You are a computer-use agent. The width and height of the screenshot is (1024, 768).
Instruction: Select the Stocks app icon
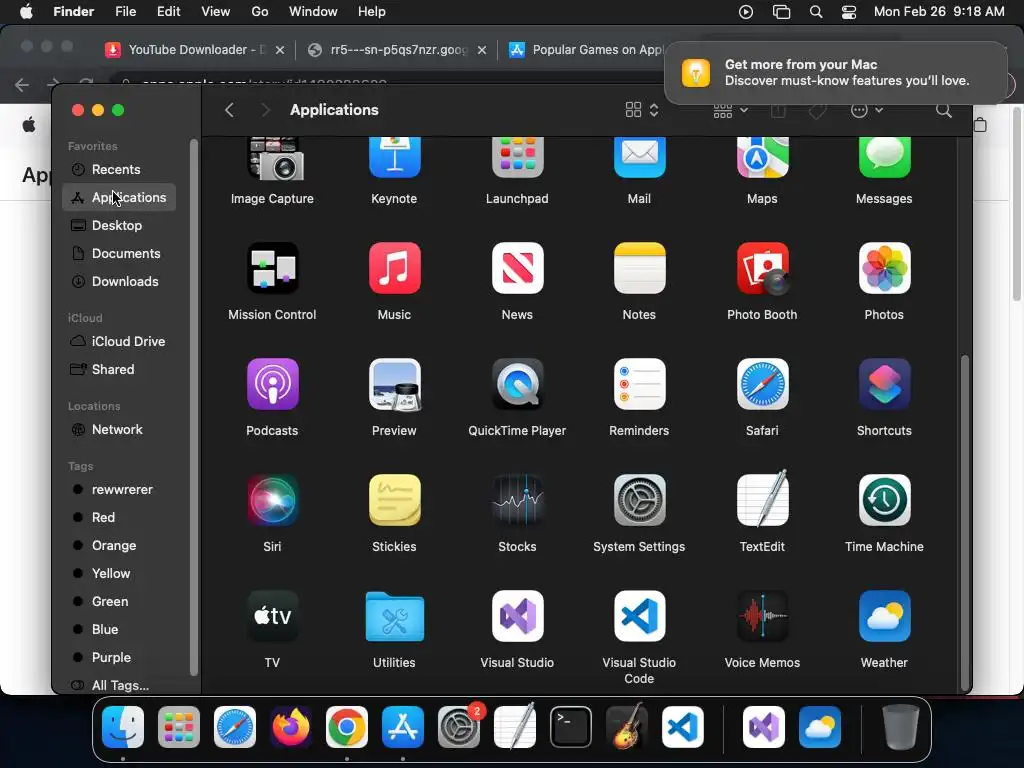click(x=517, y=500)
